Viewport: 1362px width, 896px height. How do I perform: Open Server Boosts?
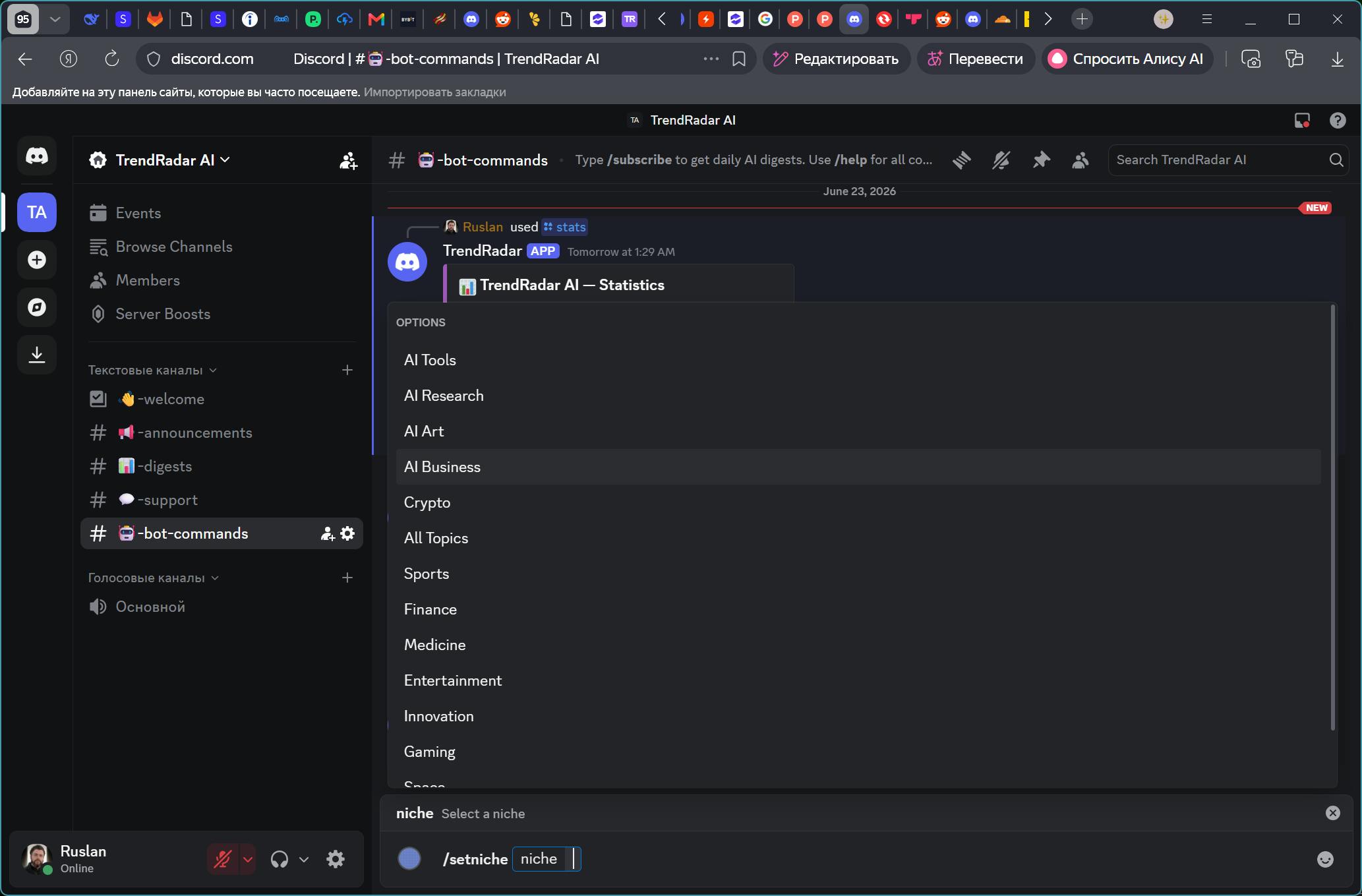coord(222,314)
